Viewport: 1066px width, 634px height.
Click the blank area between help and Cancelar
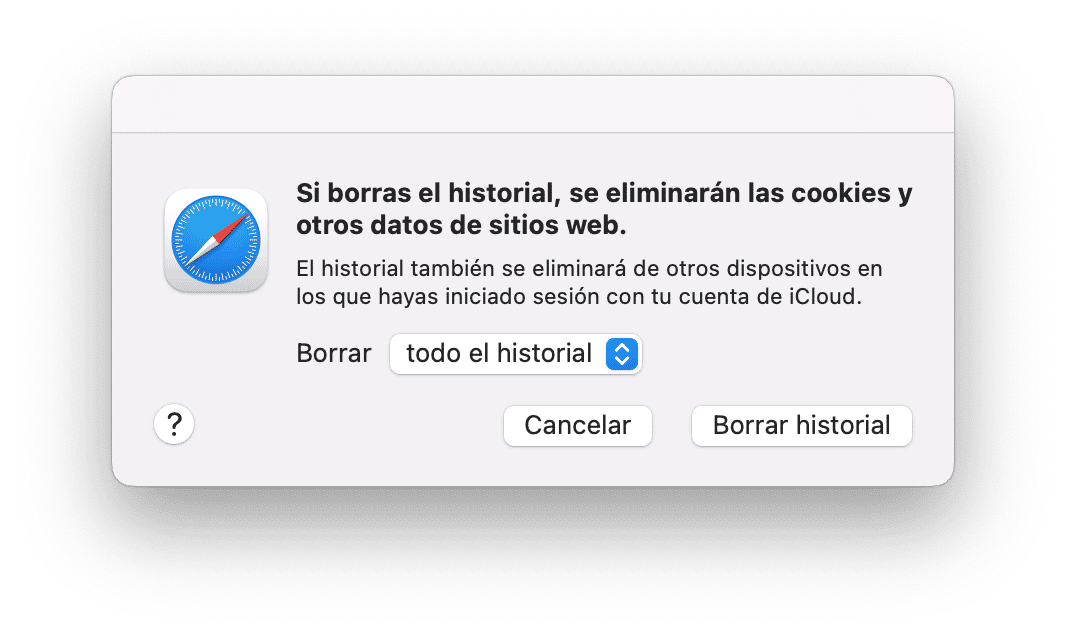[348, 425]
